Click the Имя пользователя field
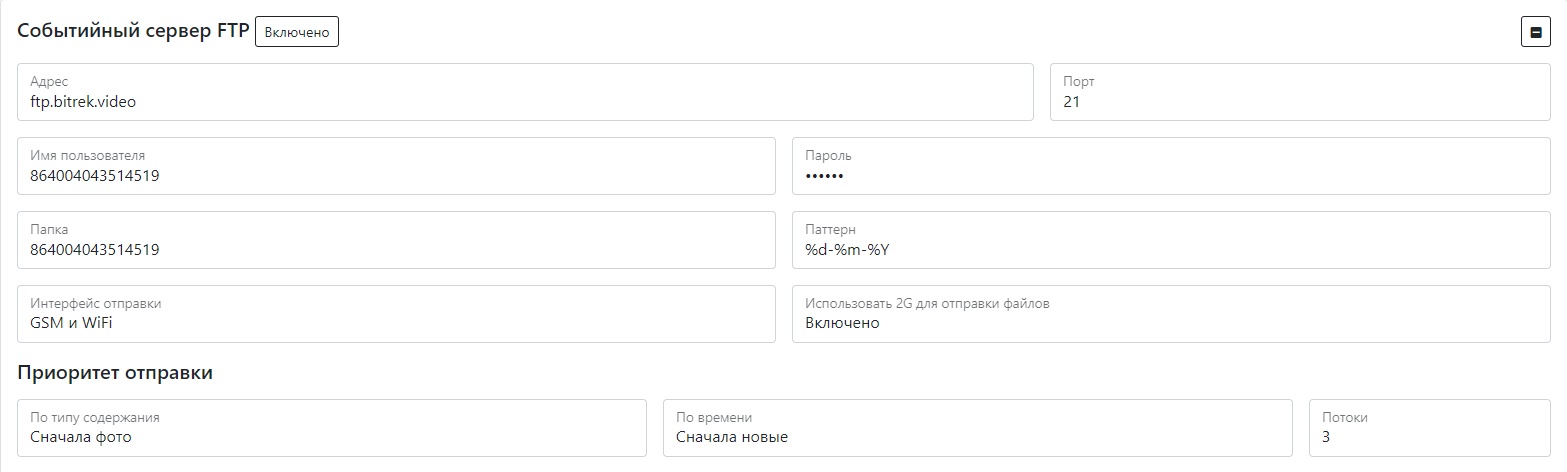Viewport: 1567px width, 472px height. (x=396, y=166)
